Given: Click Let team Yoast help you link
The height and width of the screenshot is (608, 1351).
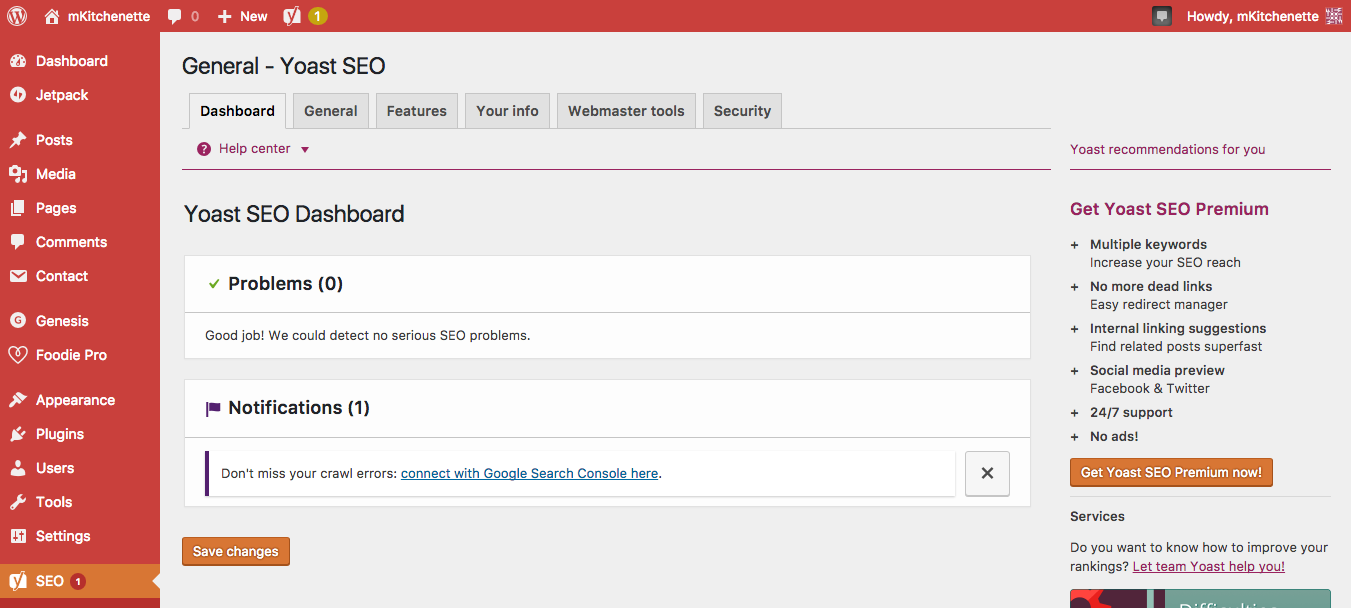Looking at the screenshot, I should click(x=1208, y=566).
